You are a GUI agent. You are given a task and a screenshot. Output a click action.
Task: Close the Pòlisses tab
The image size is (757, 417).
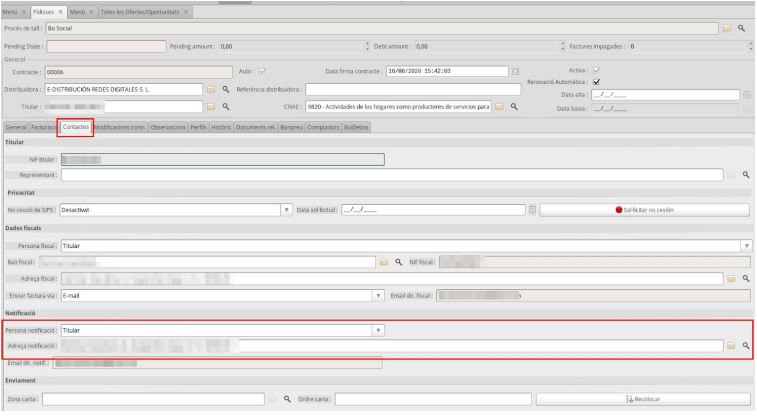coord(60,12)
